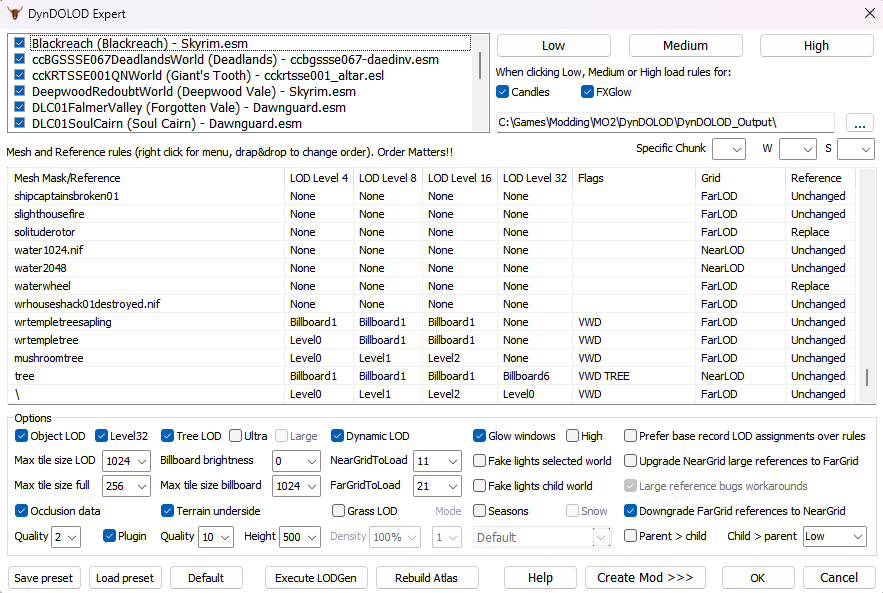Click Billboard6 in the tree row
The width and height of the screenshot is (883, 593).
click(x=526, y=376)
